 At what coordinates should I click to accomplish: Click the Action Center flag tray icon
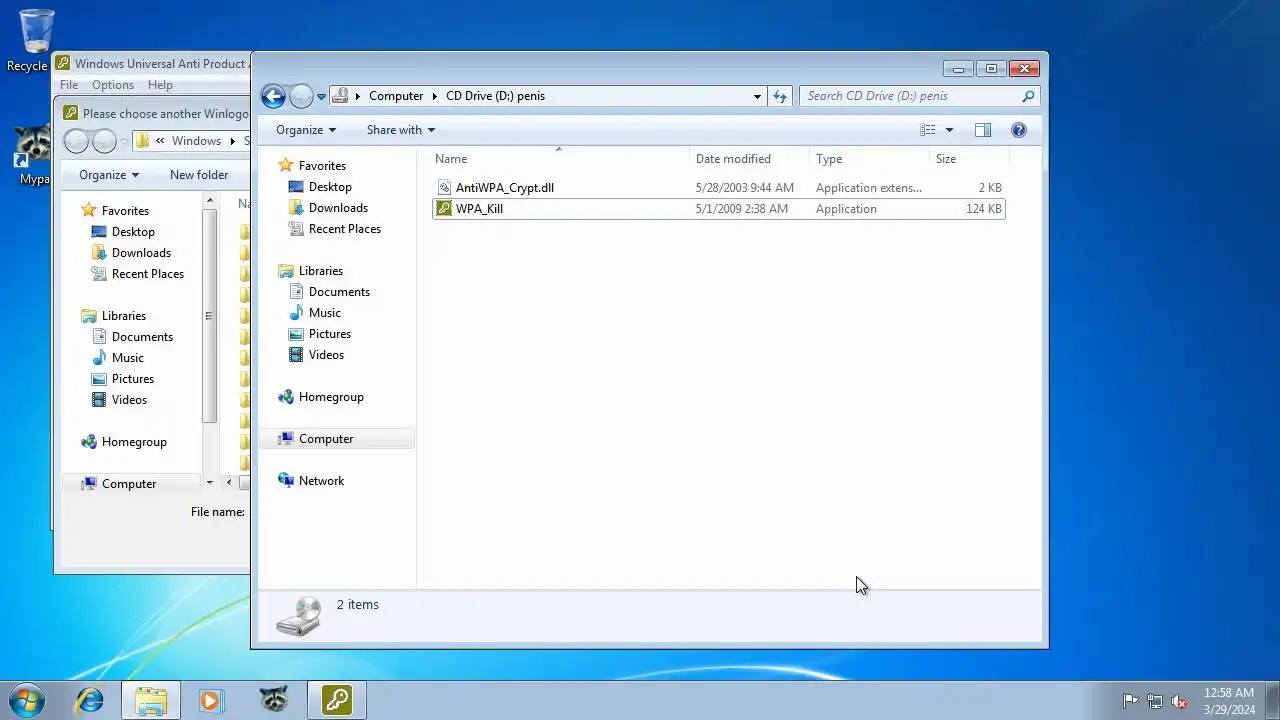coord(1130,701)
